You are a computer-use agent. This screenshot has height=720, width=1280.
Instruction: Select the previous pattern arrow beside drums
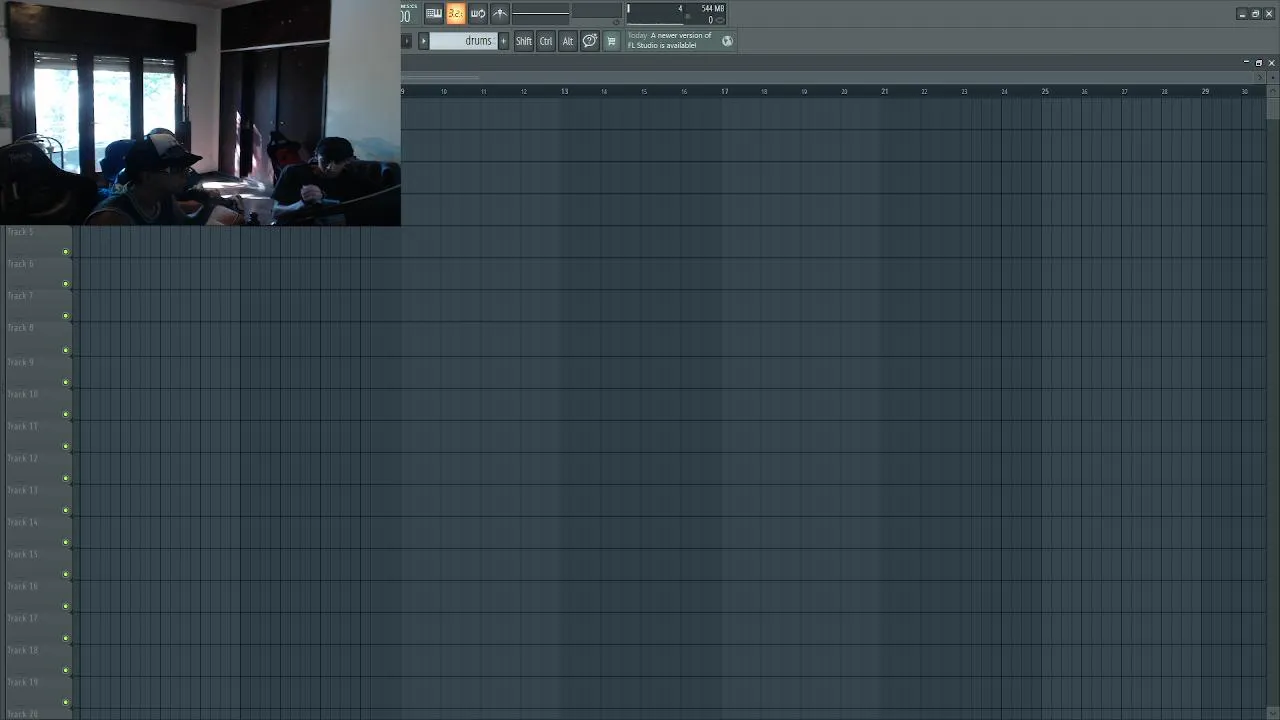(x=423, y=41)
